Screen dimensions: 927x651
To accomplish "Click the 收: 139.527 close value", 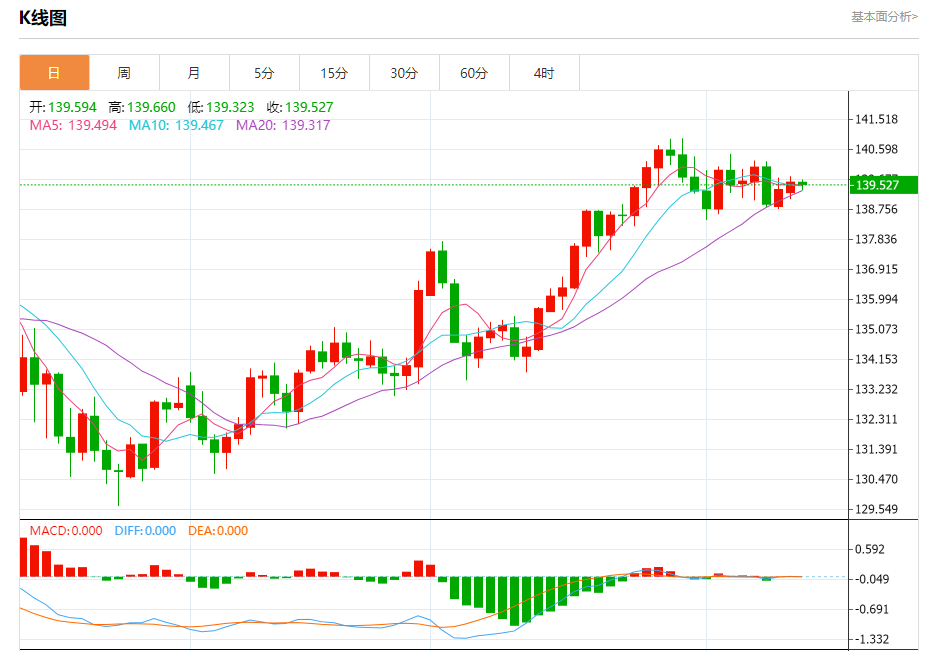I will click(300, 107).
